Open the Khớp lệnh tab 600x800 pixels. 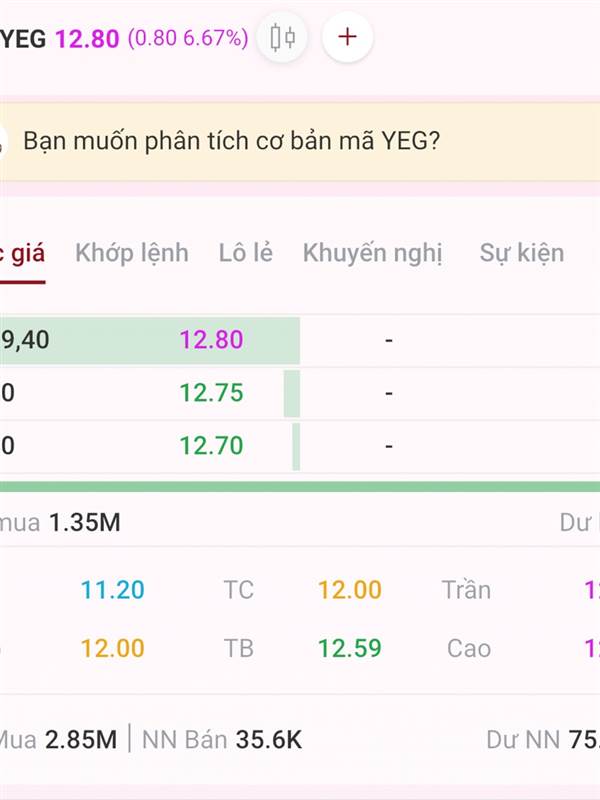point(132,253)
